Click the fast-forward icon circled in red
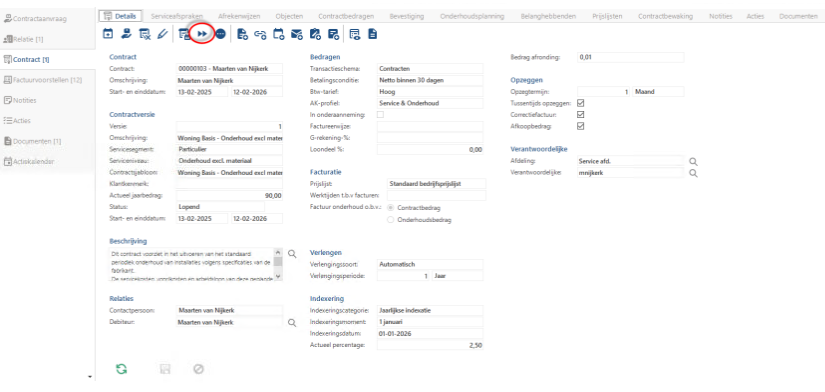Viewport: 825px width, 392px height. tap(202, 34)
